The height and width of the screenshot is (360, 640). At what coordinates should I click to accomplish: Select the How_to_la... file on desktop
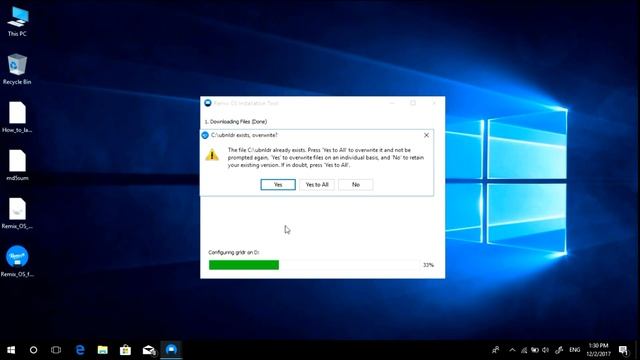point(17,118)
